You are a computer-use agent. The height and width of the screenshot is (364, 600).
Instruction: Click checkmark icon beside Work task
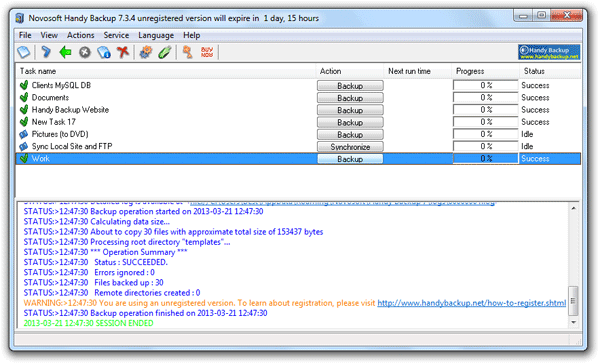pos(24,158)
